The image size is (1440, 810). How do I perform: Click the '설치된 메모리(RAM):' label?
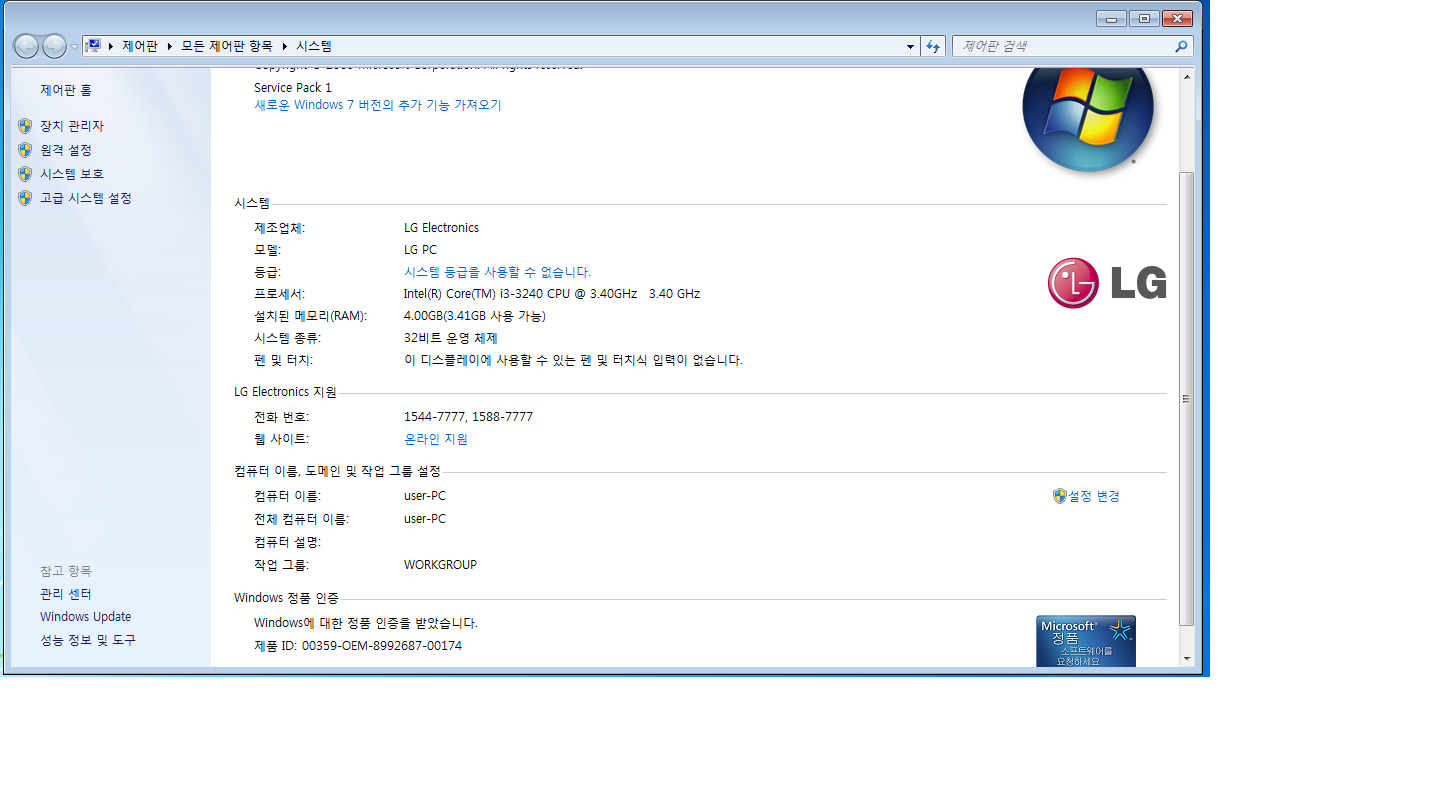[311, 316]
